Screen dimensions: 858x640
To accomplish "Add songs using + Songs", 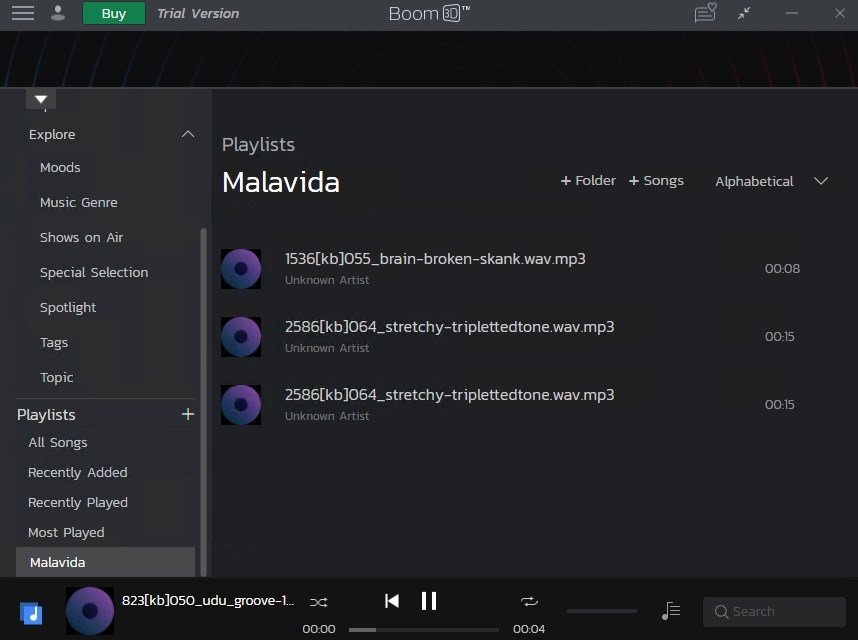I will point(656,181).
